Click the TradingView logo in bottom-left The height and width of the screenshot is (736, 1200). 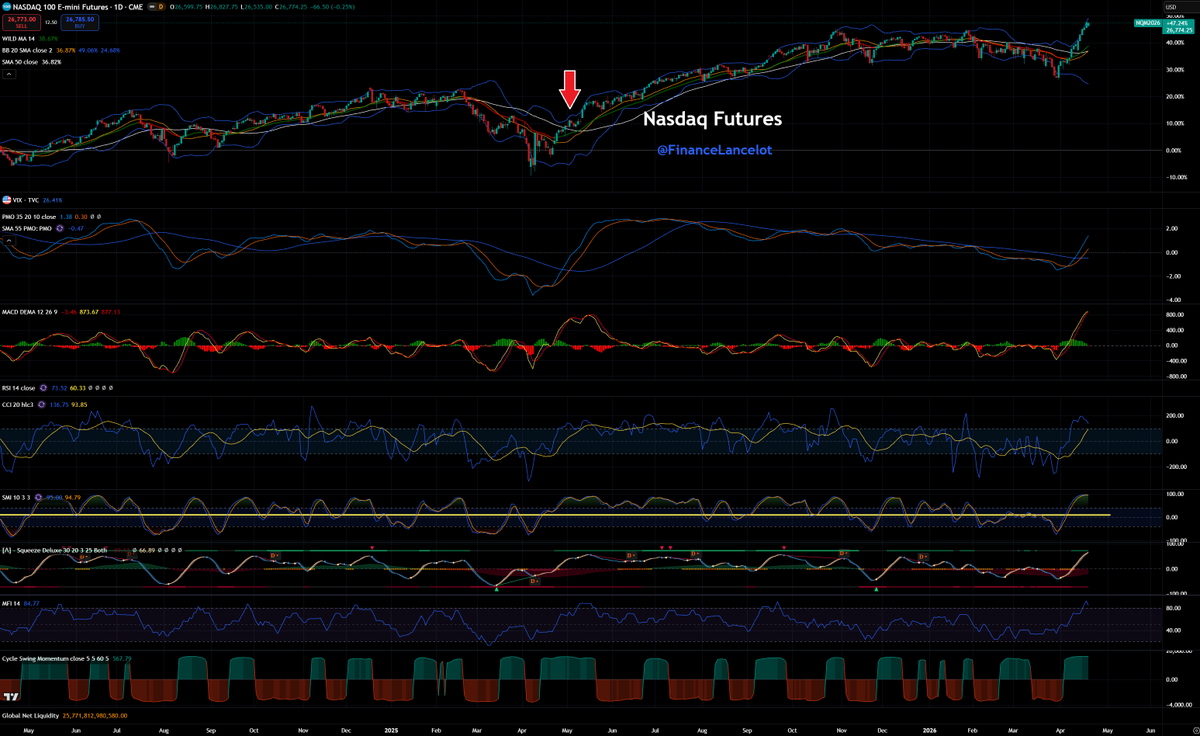click(x=12, y=698)
